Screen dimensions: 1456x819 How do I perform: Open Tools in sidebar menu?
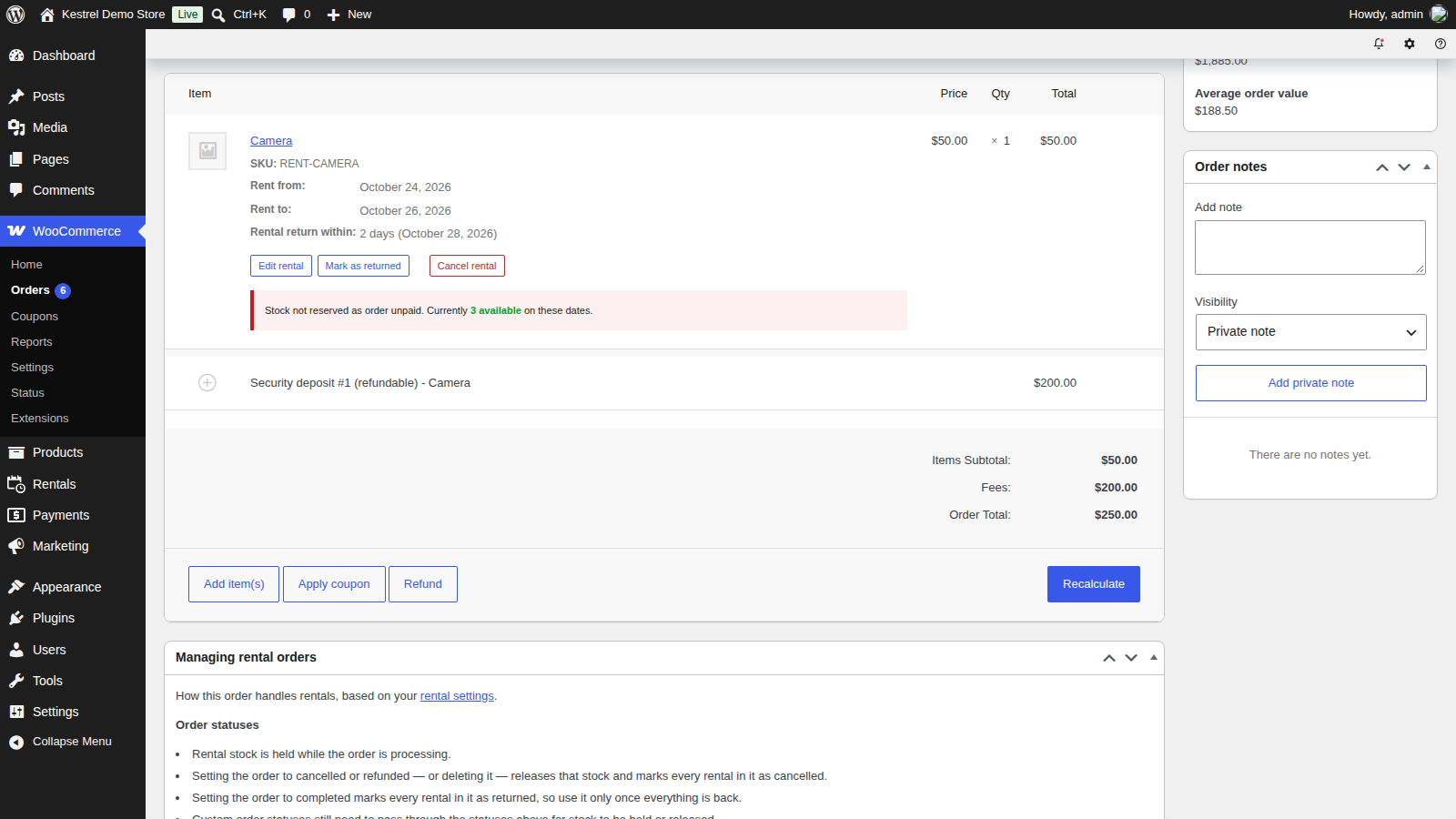click(73, 681)
